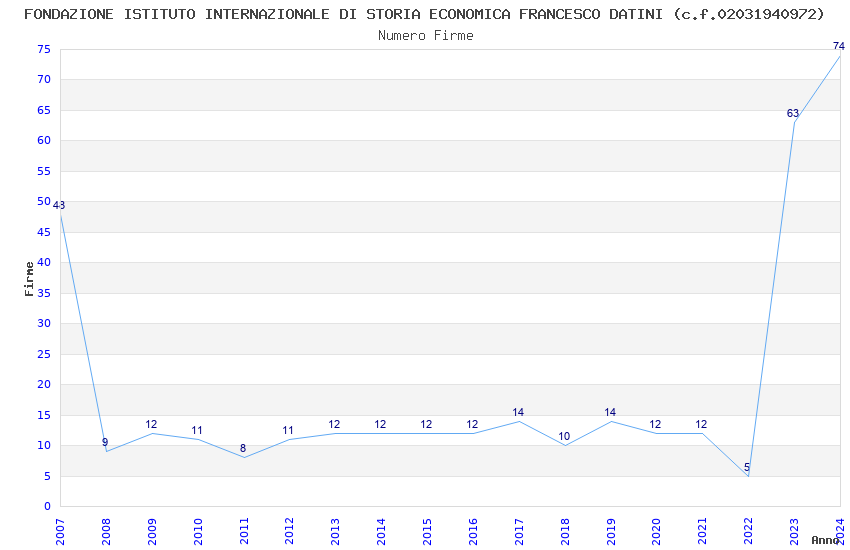850x550 pixels.
Task: Click the subtitle Numero Firme
Action: (426, 36)
